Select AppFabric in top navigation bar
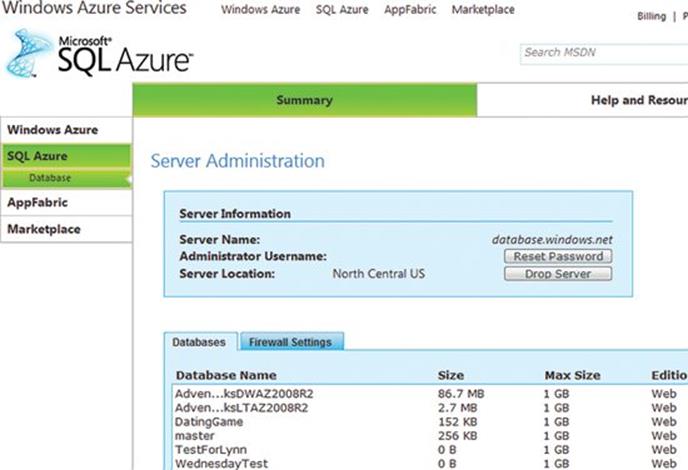The image size is (688, 470). pos(409,10)
